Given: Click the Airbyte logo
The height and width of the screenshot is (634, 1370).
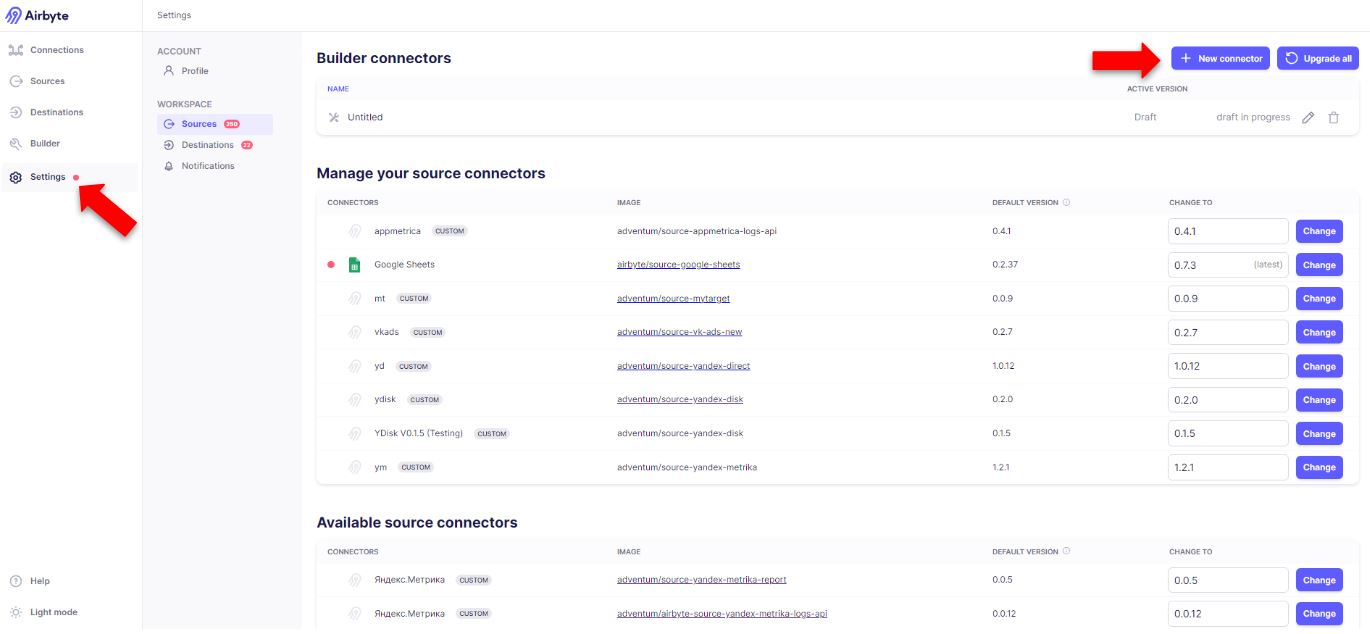Looking at the screenshot, I should pos(37,15).
